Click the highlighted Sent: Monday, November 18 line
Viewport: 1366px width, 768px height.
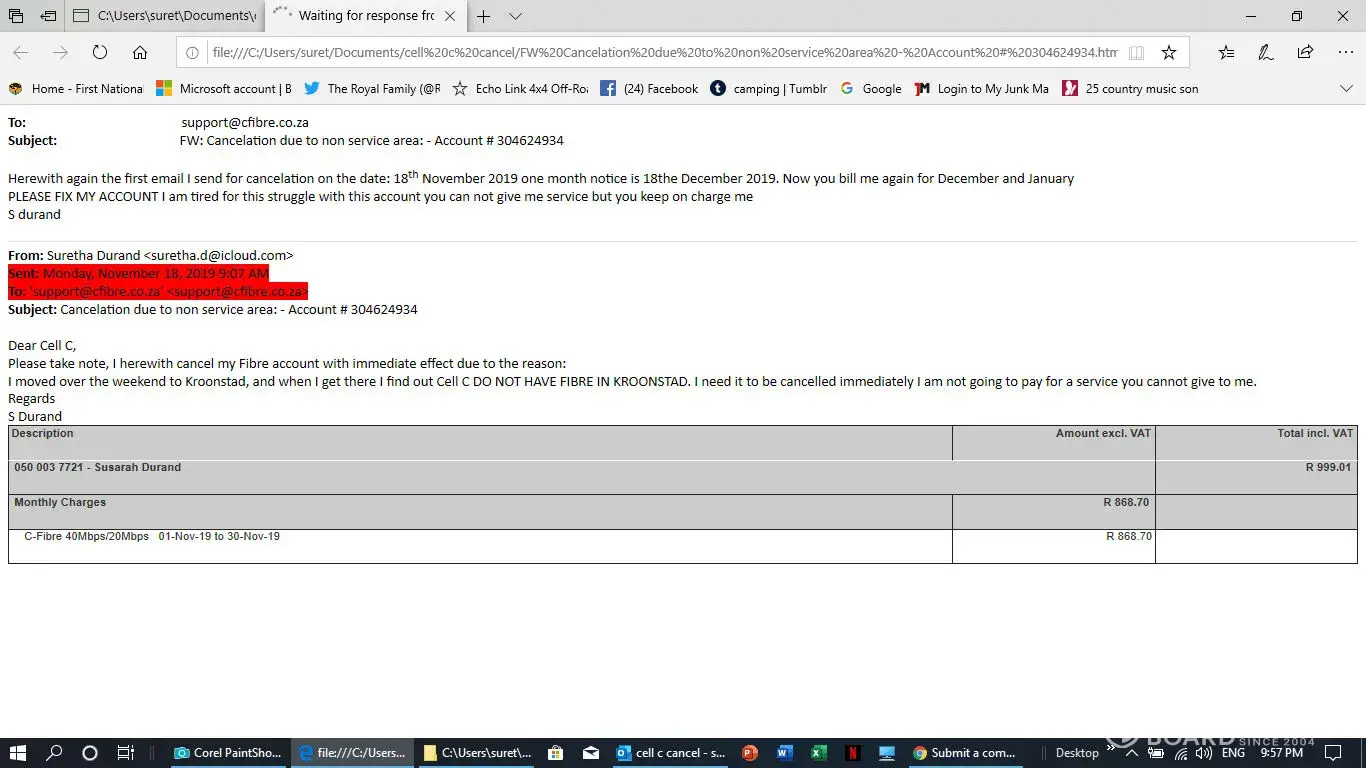(x=138, y=273)
